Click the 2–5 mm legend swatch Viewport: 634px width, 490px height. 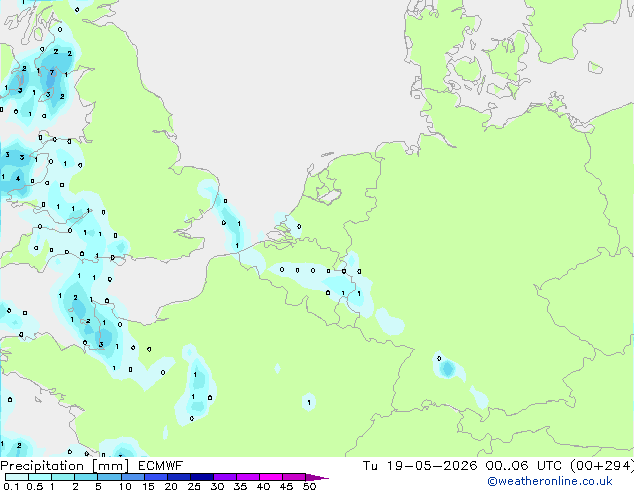(87, 477)
